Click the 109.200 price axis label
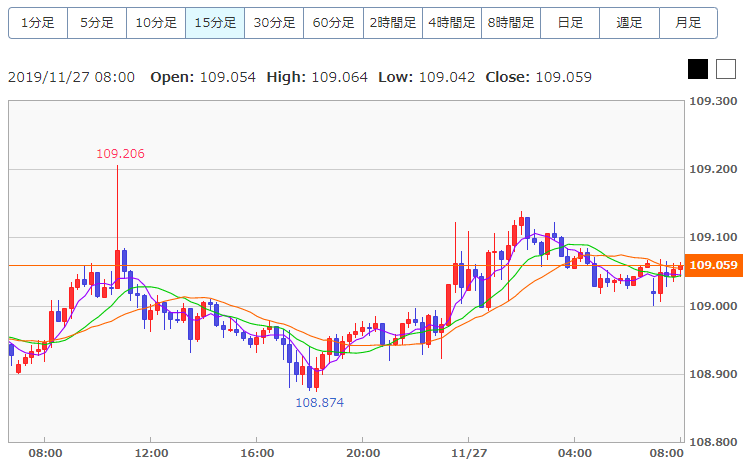746x466 pixels. coord(713,169)
